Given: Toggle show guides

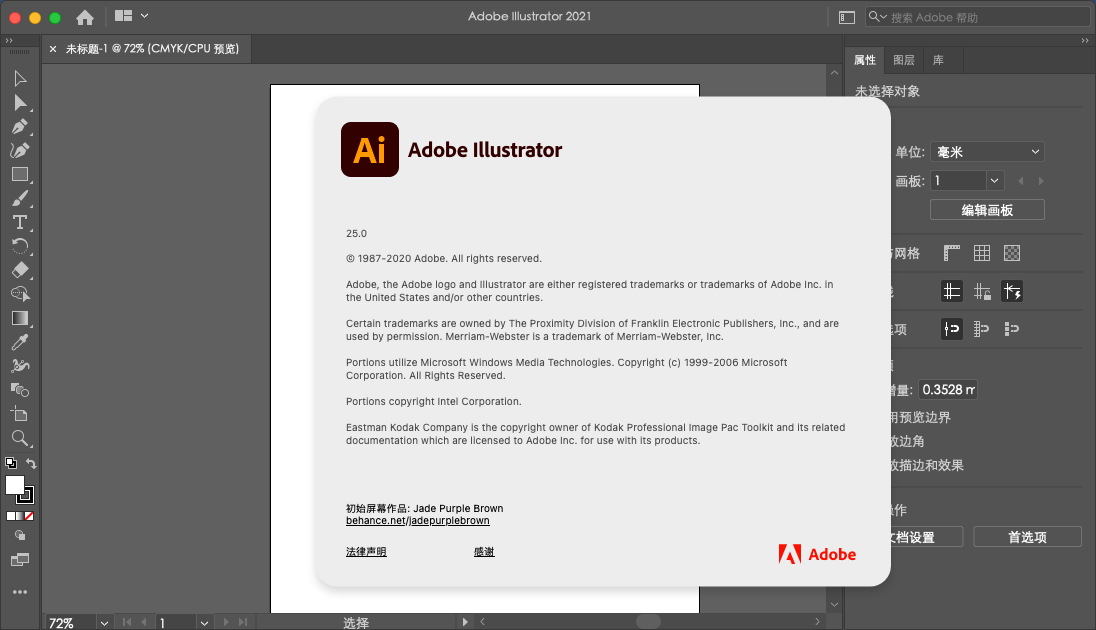Looking at the screenshot, I should point(951,291).
